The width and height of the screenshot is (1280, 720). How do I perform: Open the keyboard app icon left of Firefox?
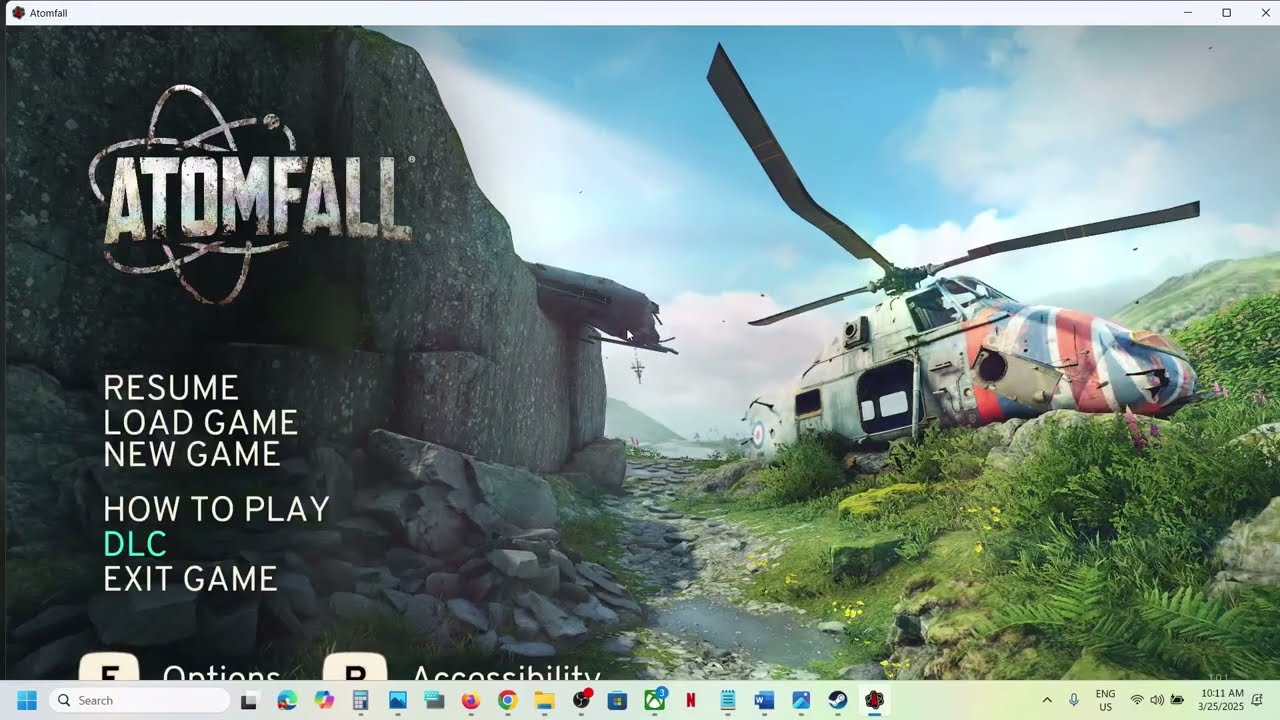pos(434,700)
